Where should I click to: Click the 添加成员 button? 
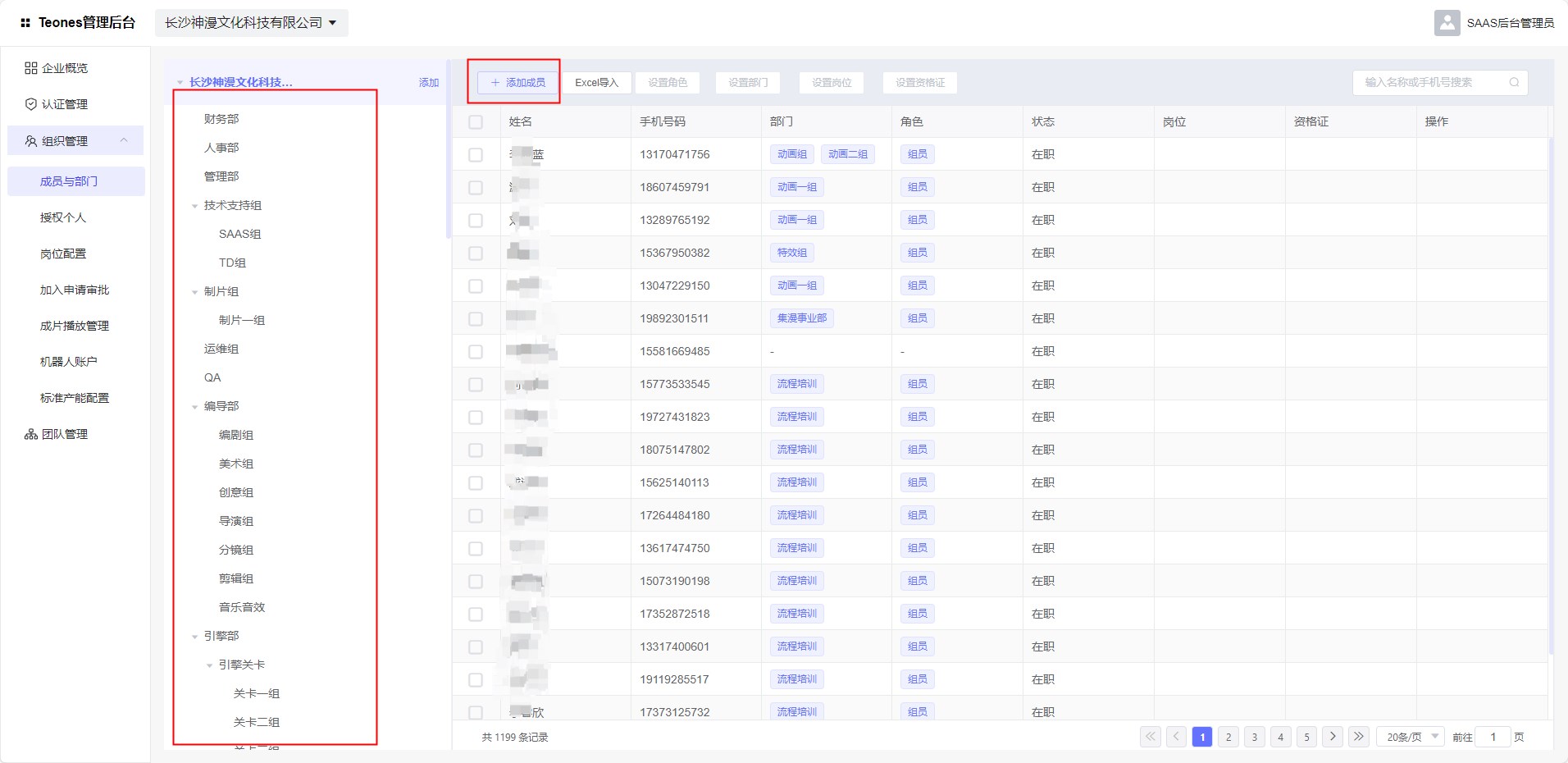pos(517,82)
